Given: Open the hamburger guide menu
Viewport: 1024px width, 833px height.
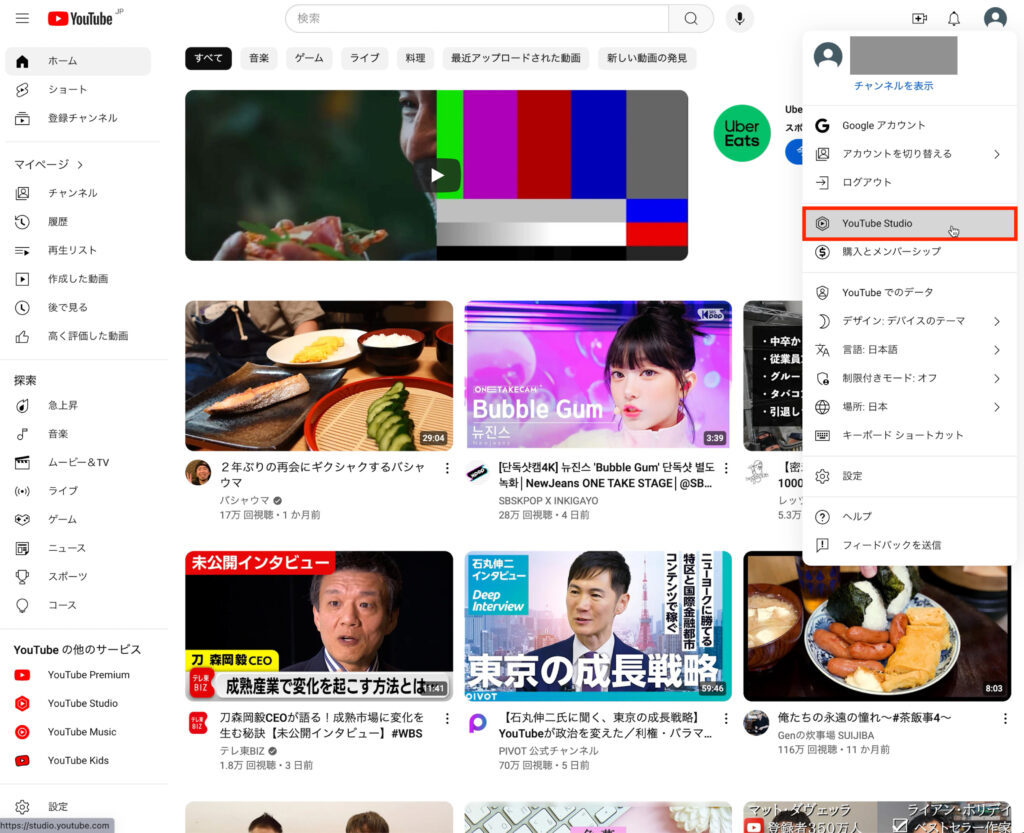Looking at the screenshot, I should 23,19.
